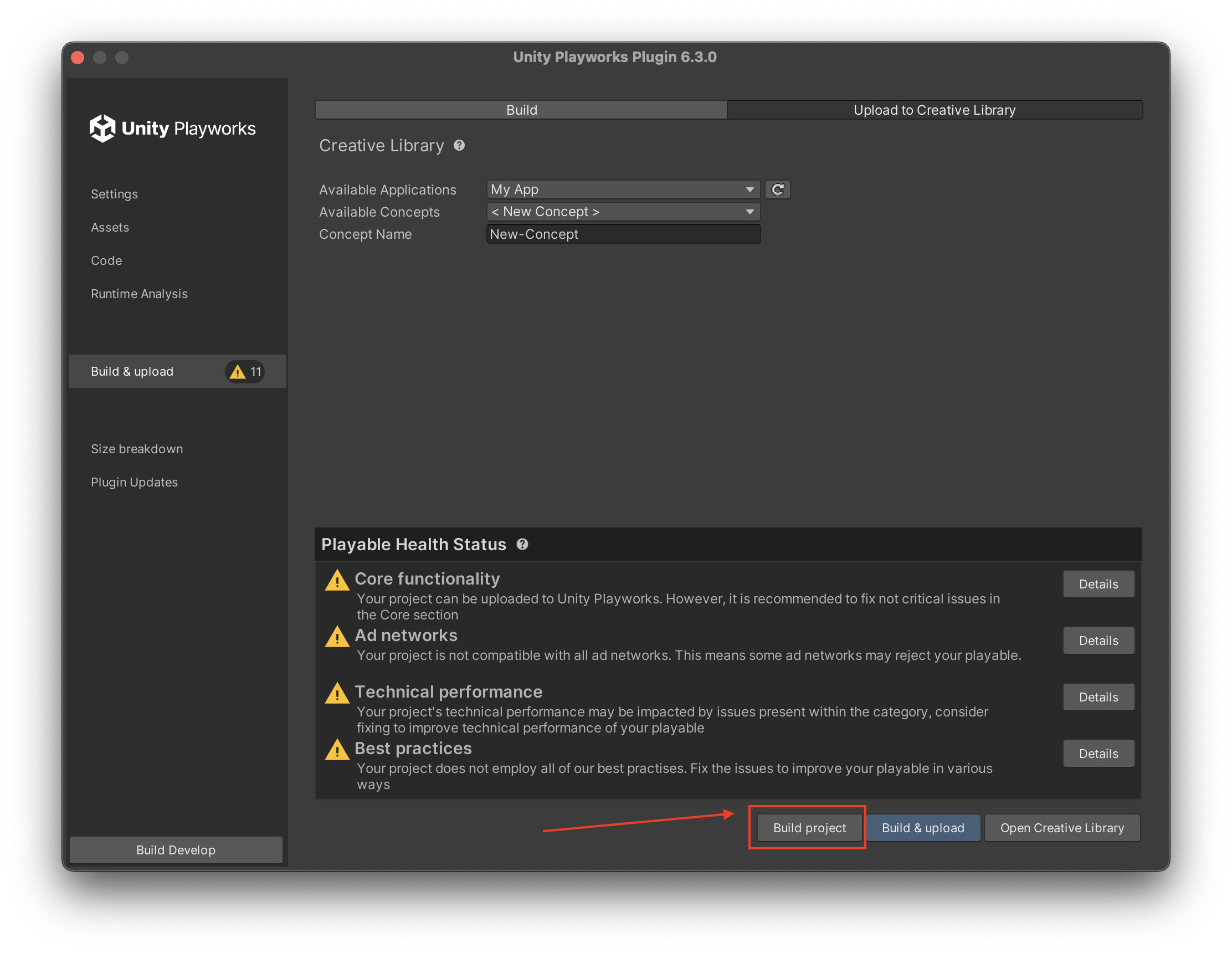Viewport: 1232px width, 953px height.
Task: Click the Unity Playworks logo
Action: point(173,129)
